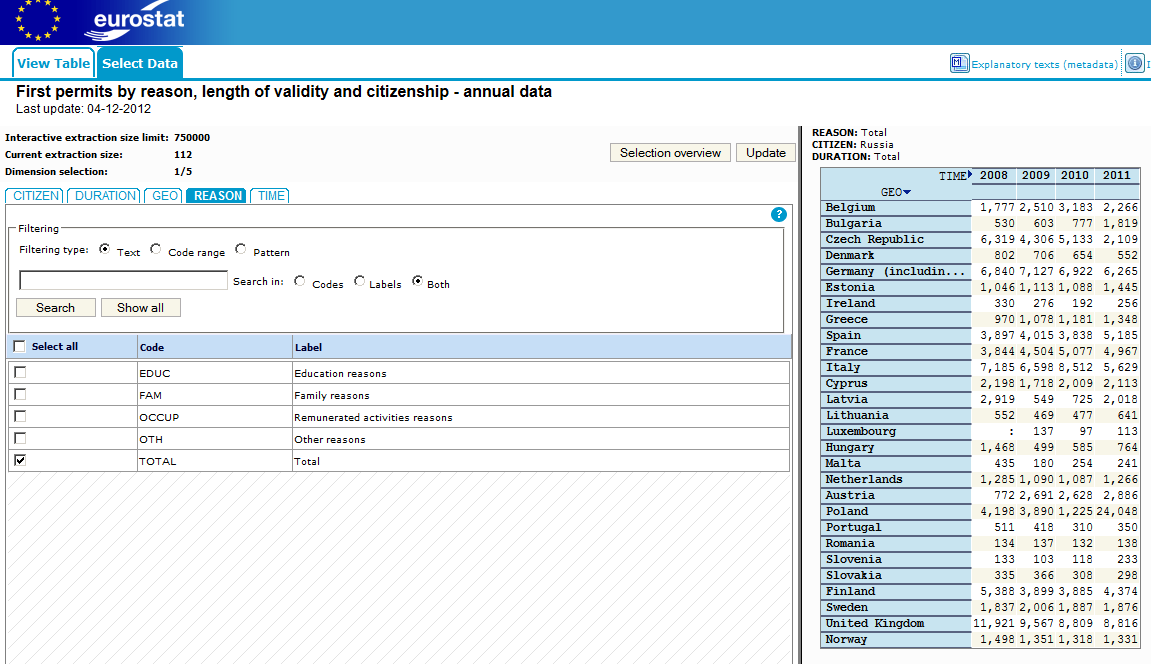Viewport: 1151px width, 664px height.
Task: Click the 'Other reasons' label text
Action: (330, 439)
